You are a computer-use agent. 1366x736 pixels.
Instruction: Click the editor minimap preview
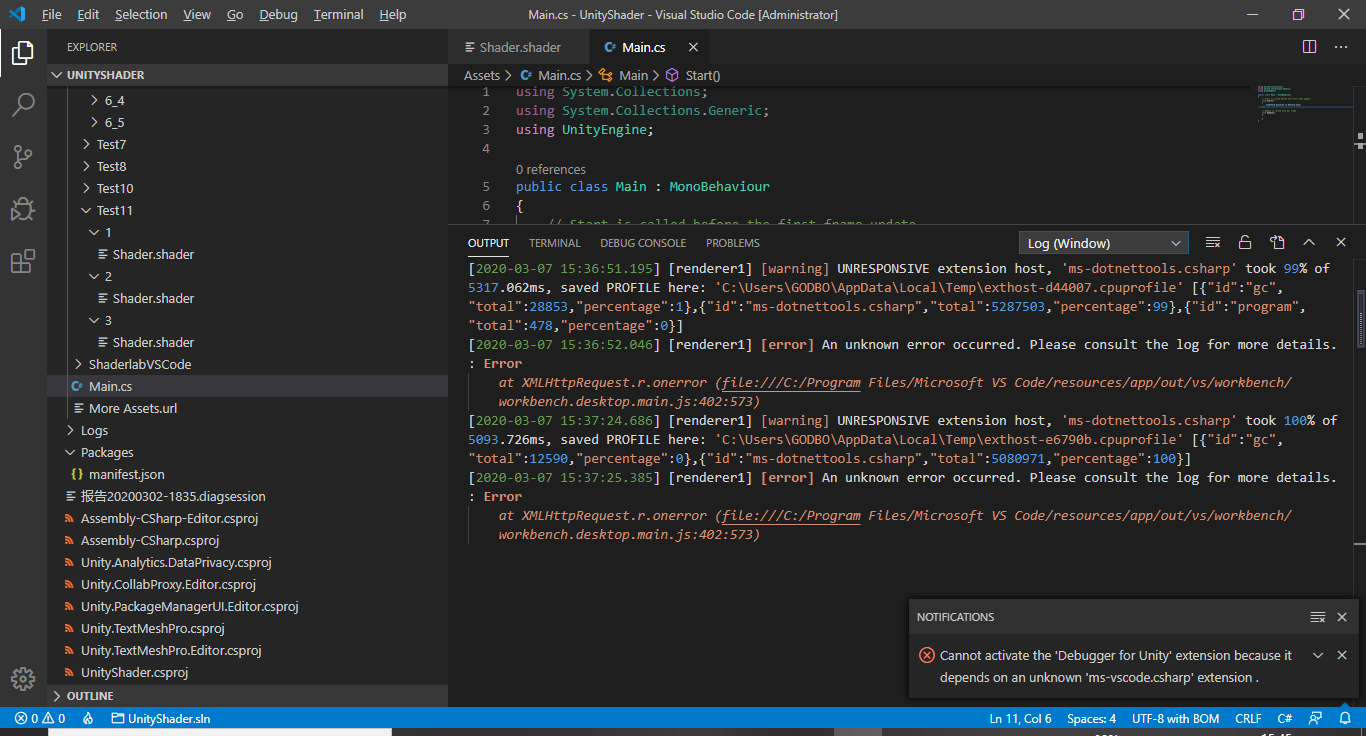[1304, 103]
